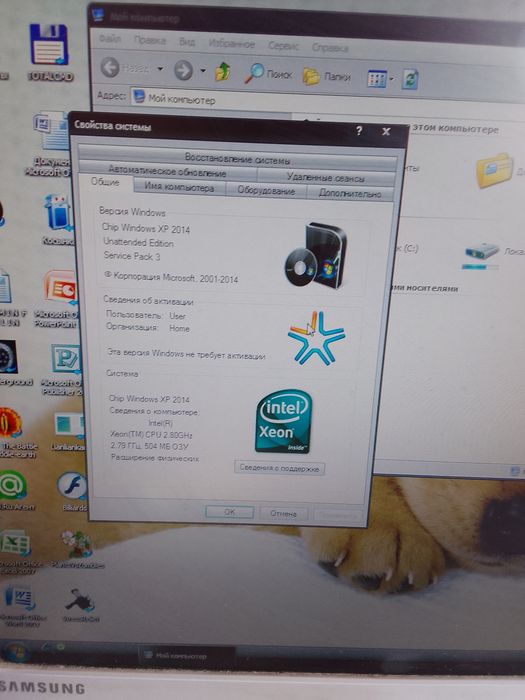This screenshot has height=700, width=525.
Task: Switch to Оборудование tab
Action: tap(266, 191)
